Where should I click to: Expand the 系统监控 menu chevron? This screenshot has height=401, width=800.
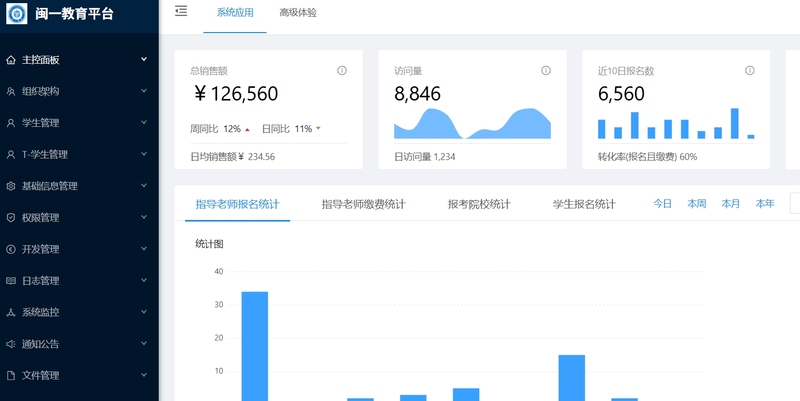(x=144, y=312)
